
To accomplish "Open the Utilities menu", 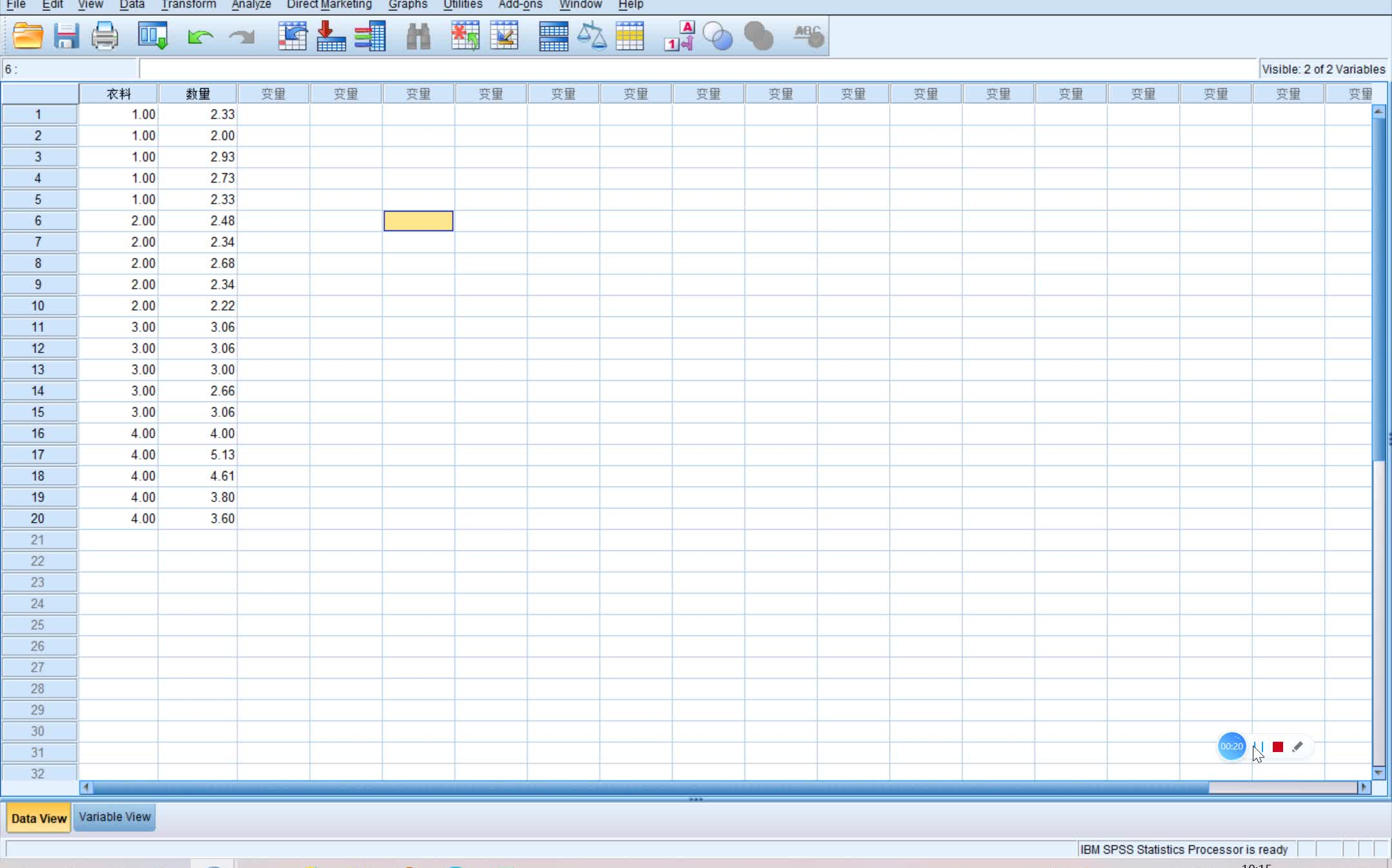I will [463, 5].
